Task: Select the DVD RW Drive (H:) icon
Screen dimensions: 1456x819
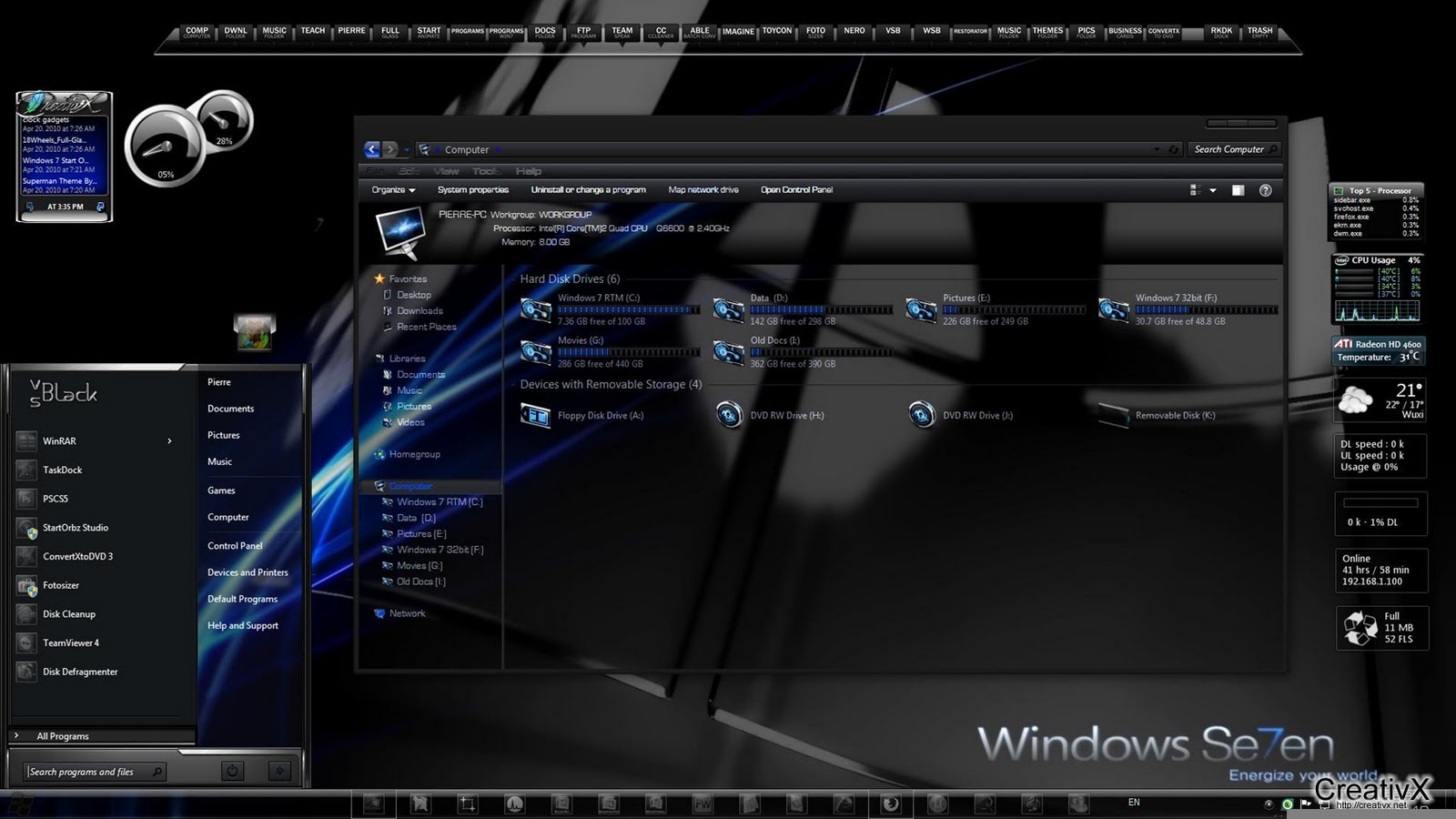Action: tap(729, 415)
